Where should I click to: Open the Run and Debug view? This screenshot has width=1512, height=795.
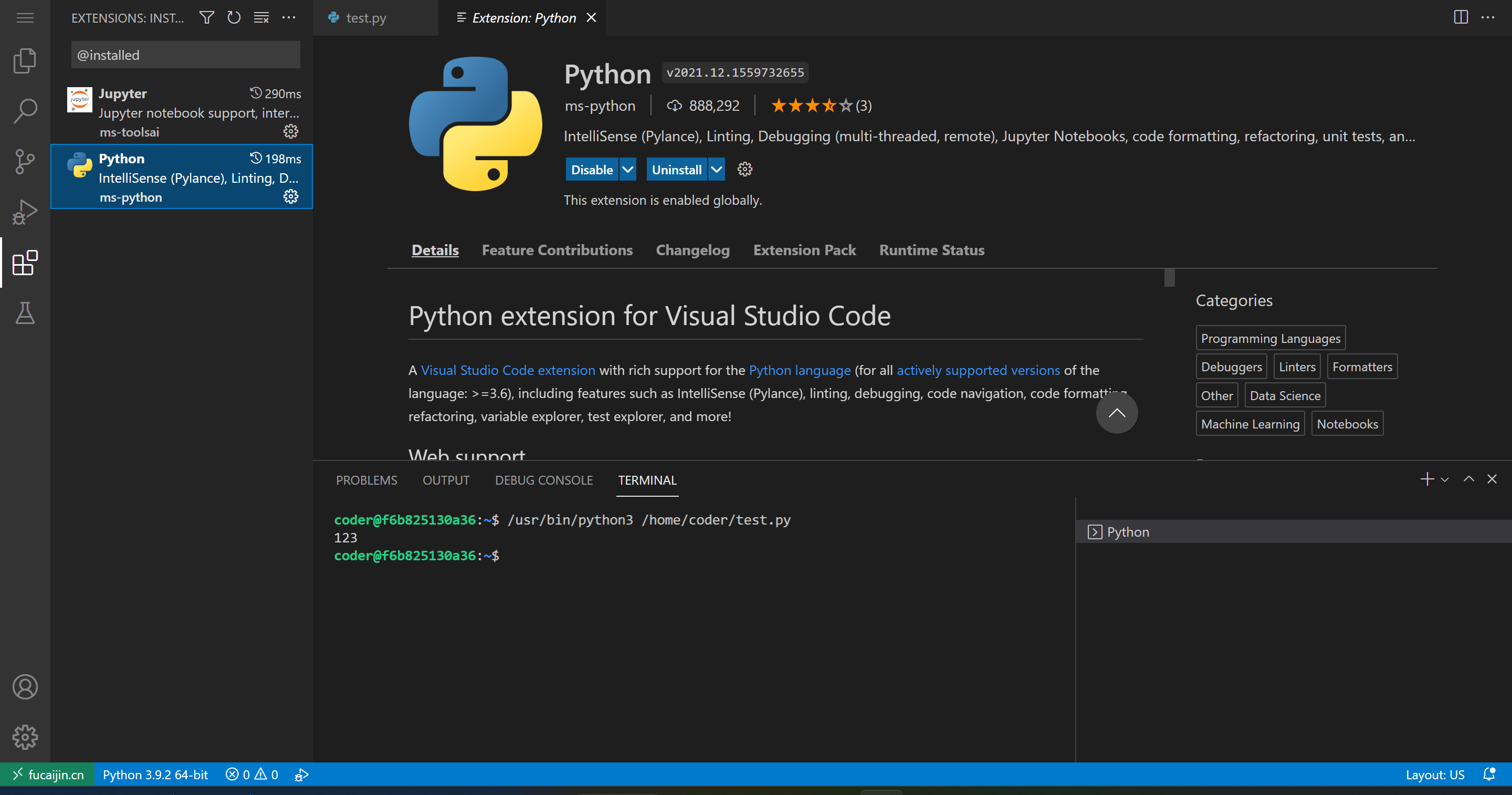point(25,212)
